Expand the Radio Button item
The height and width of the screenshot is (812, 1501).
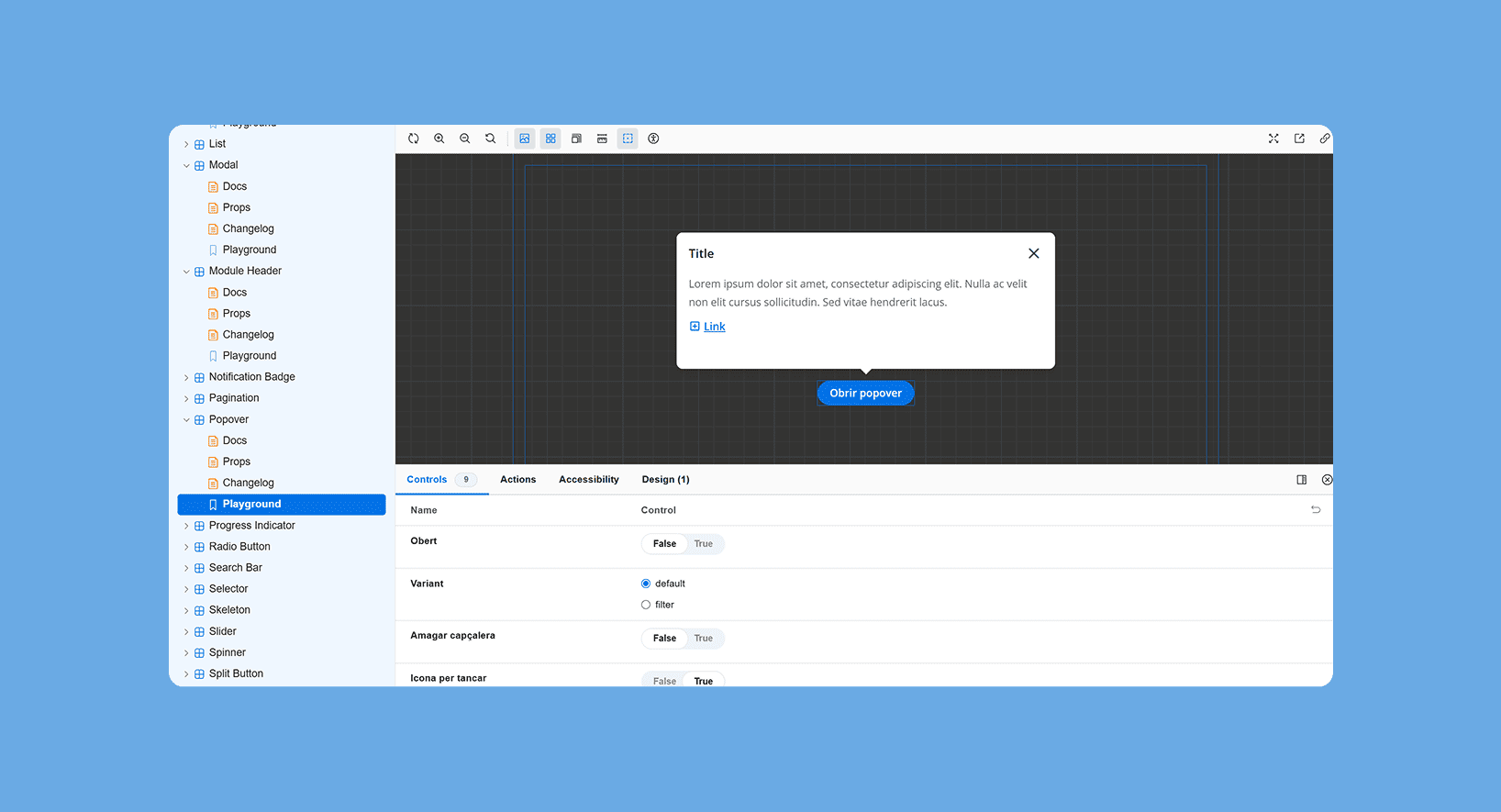click(186, 548)
